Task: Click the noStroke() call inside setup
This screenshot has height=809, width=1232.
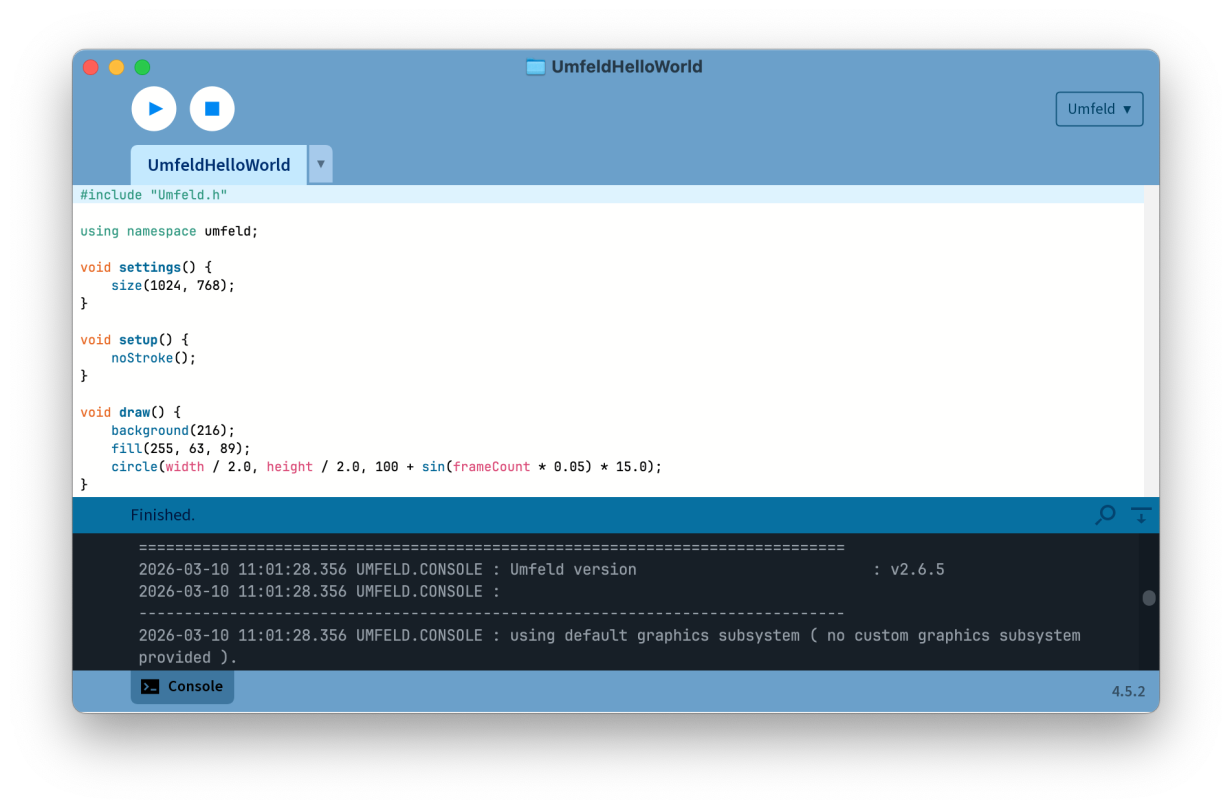Action: (141, 357)
